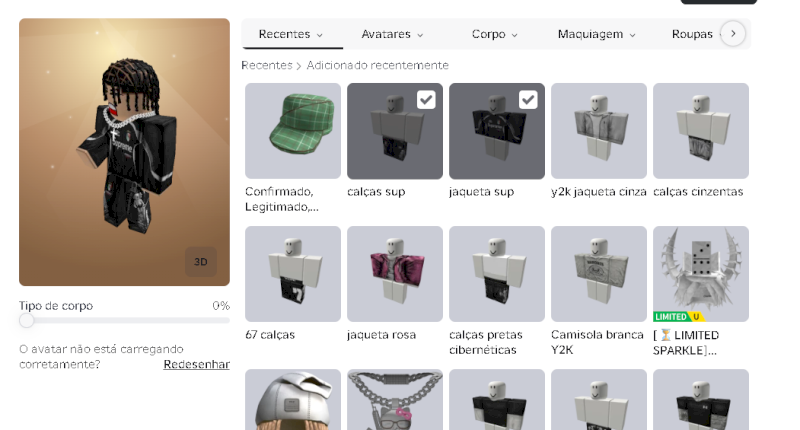
Task: Uncheck the jaqueta sup checkmark
Action: pyautogui.click(x=528, y=99)
